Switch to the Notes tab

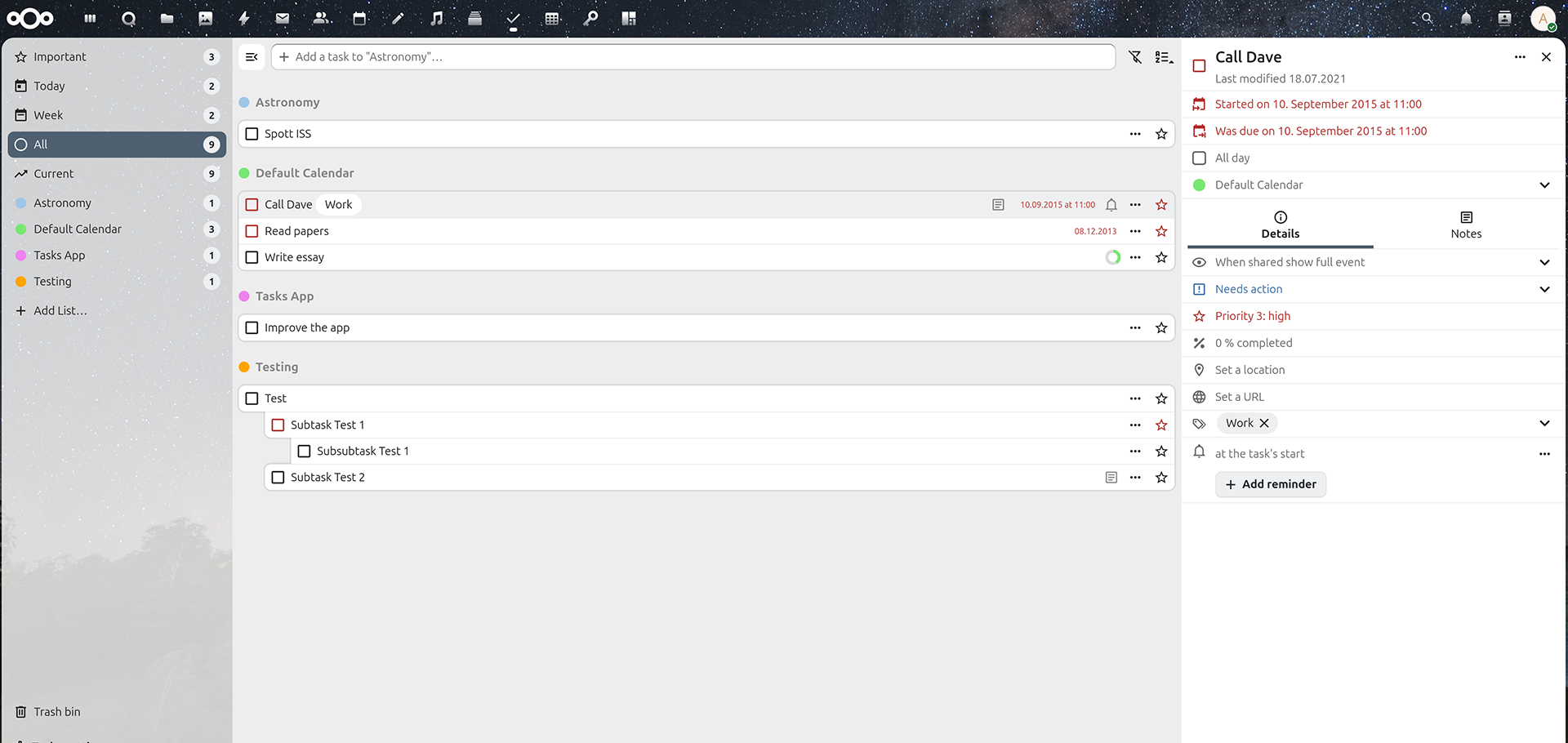click(1466, 225)
